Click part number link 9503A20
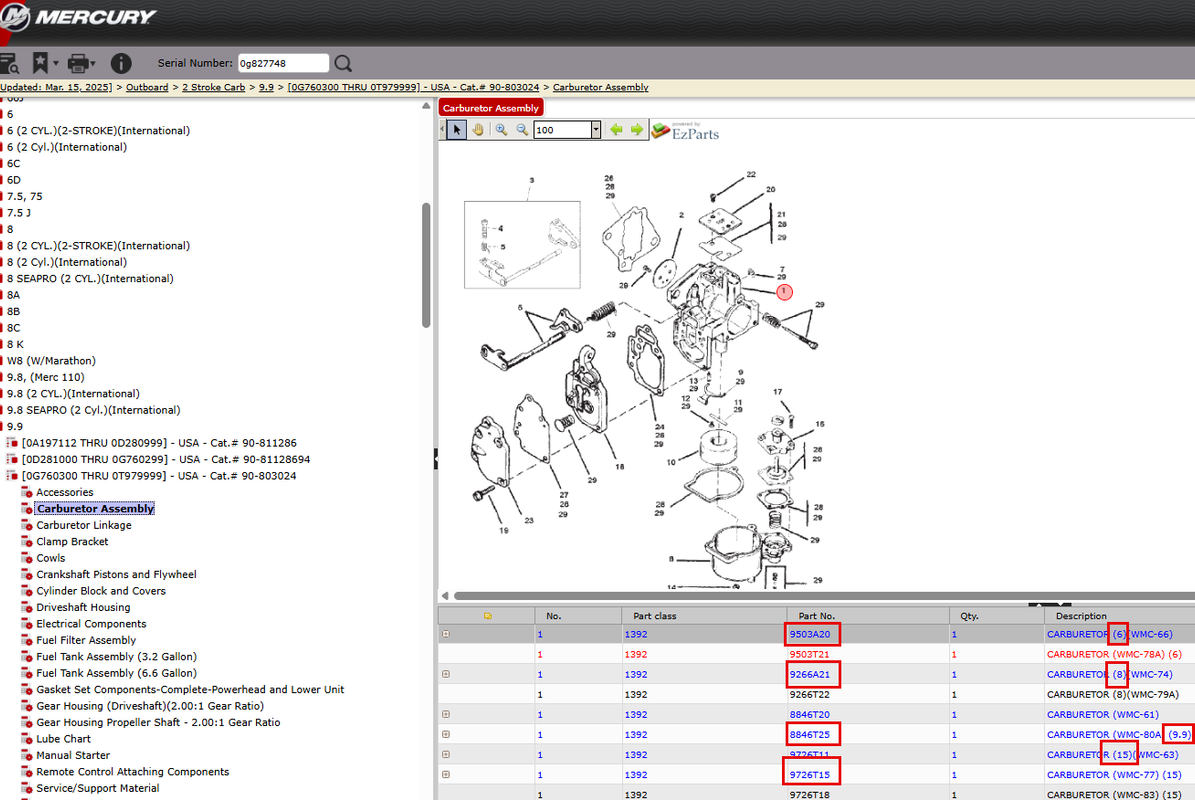Viewport: 1195px width, 800px height. (x=810, y=634)
